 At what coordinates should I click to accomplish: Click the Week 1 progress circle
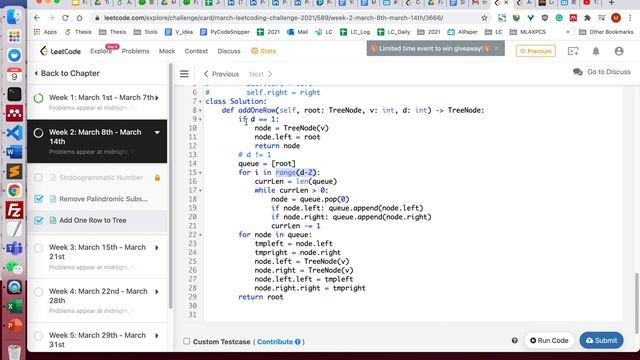[38, 98]
